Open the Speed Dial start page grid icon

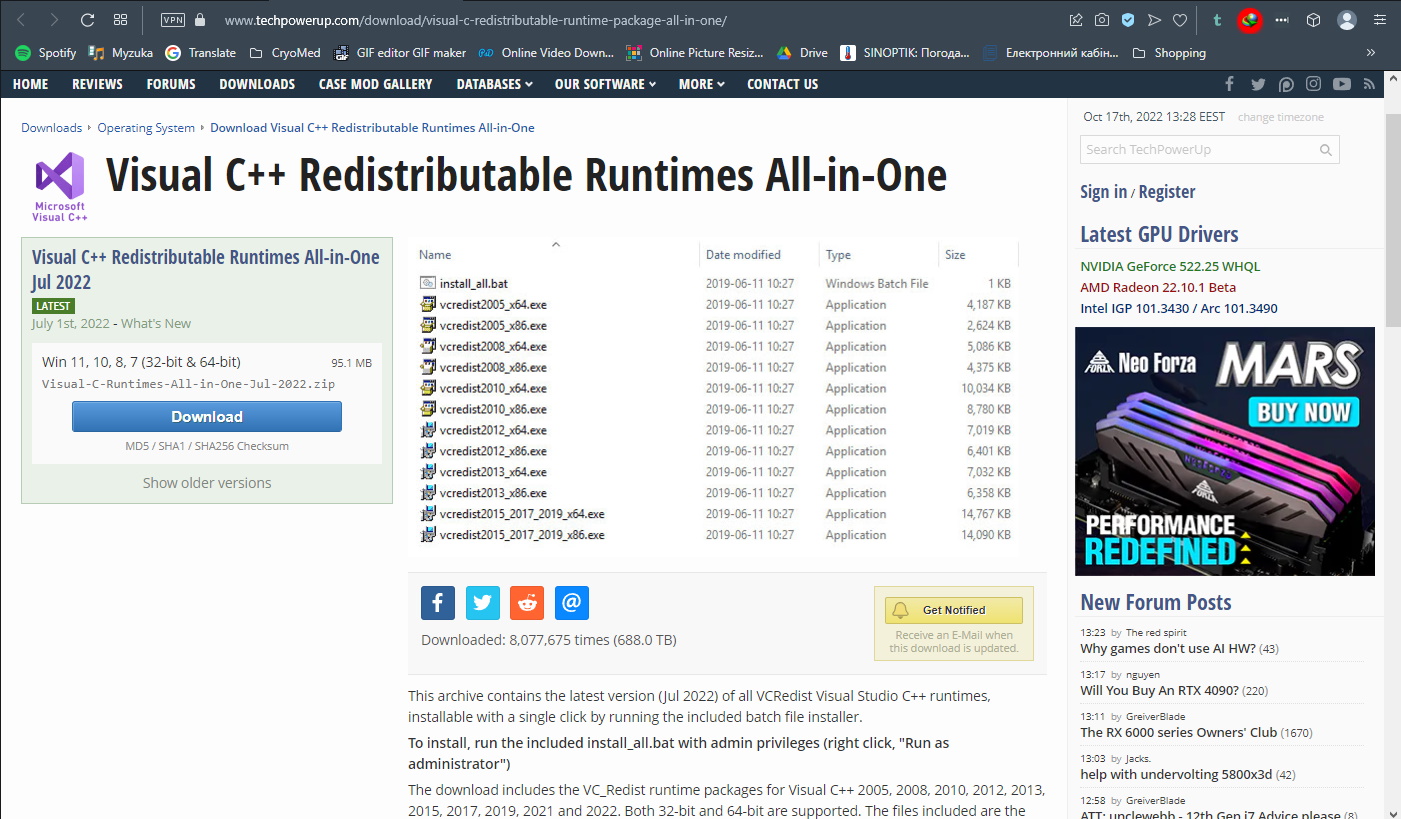pos(120,20)
